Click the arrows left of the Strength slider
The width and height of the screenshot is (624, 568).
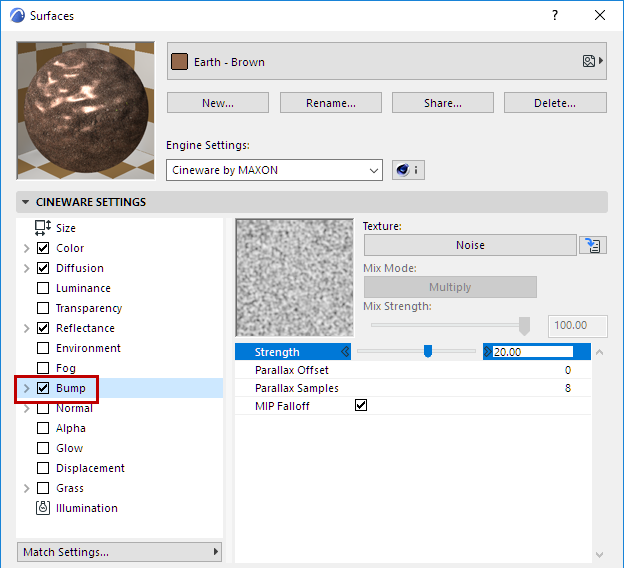tap(346, 352)
